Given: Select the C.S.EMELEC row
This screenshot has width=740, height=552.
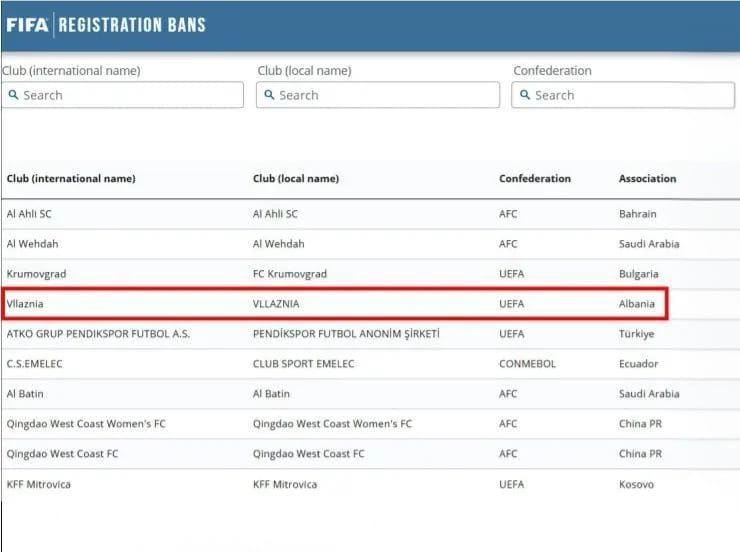Looking at the screenshot, I should tap(38, 364).
